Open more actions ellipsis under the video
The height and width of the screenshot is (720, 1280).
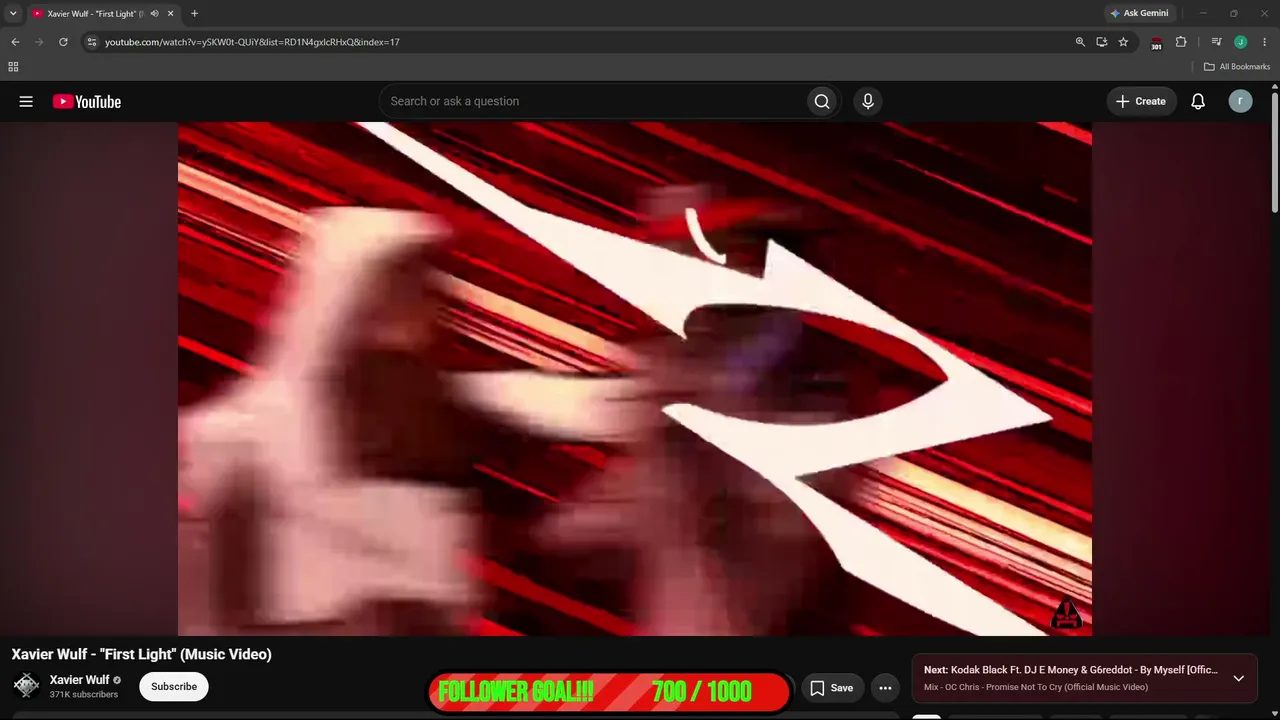(885, 687)
